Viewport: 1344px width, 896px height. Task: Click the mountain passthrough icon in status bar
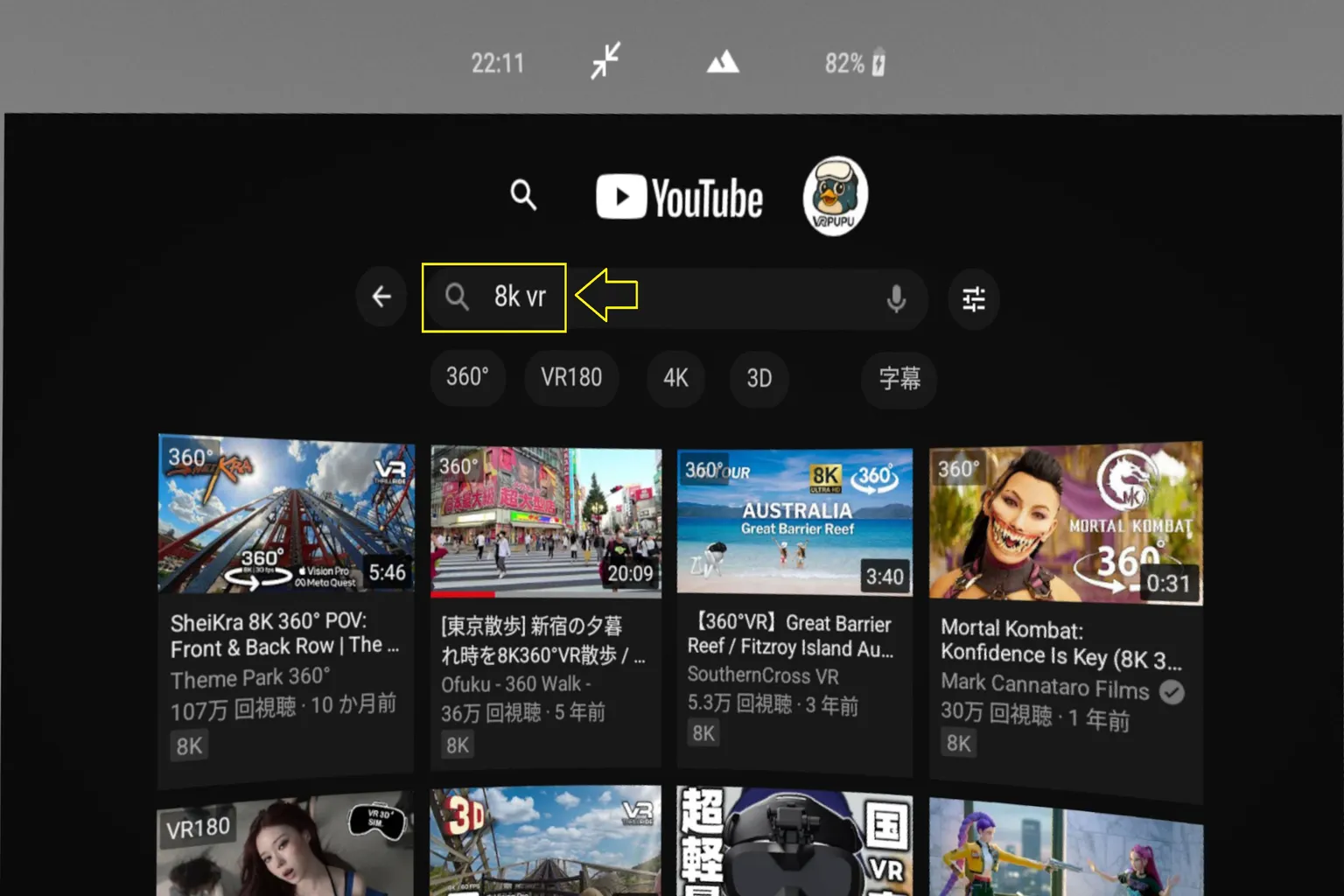[723, 62]
